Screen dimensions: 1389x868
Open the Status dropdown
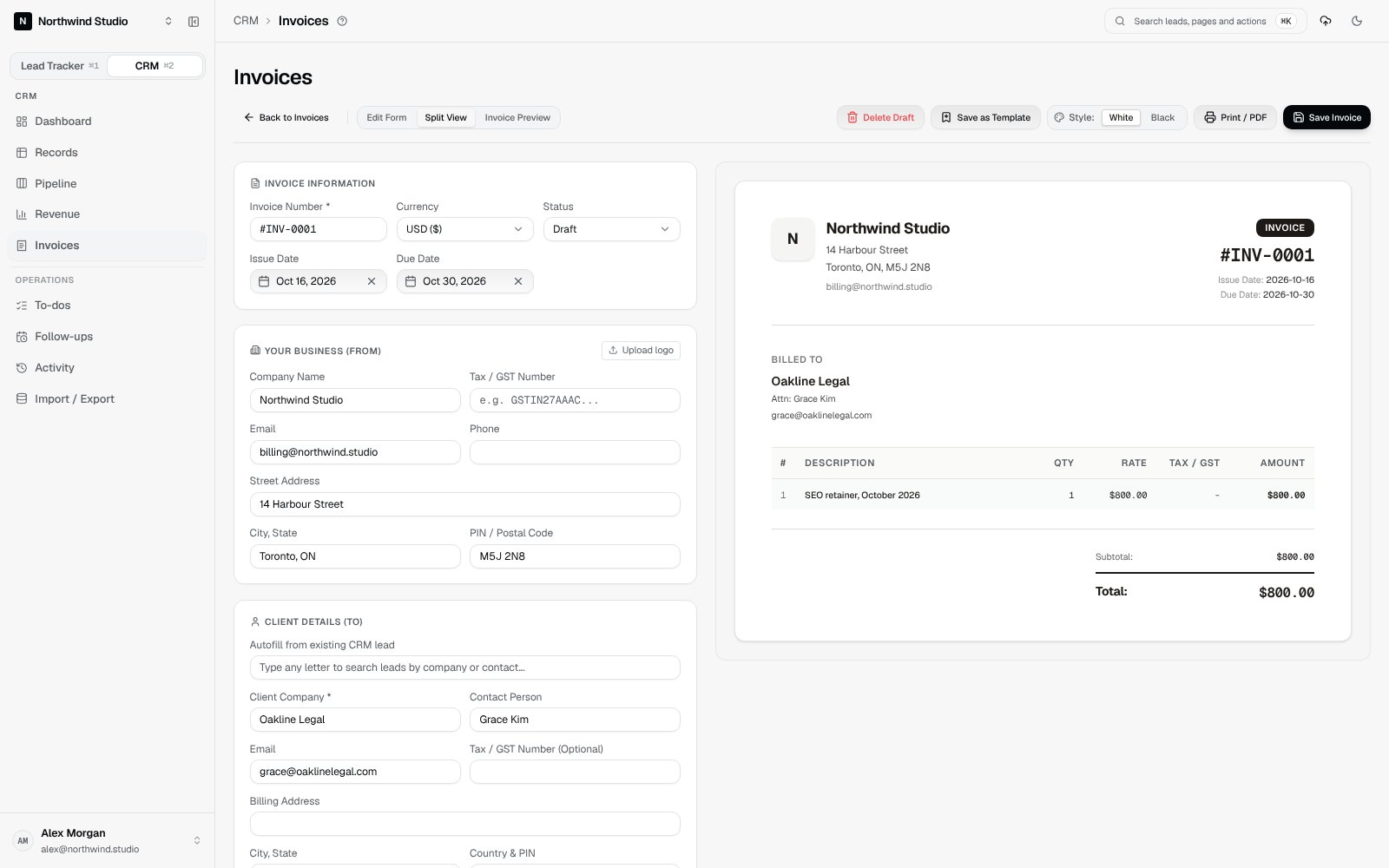click(x=611, y=229)
